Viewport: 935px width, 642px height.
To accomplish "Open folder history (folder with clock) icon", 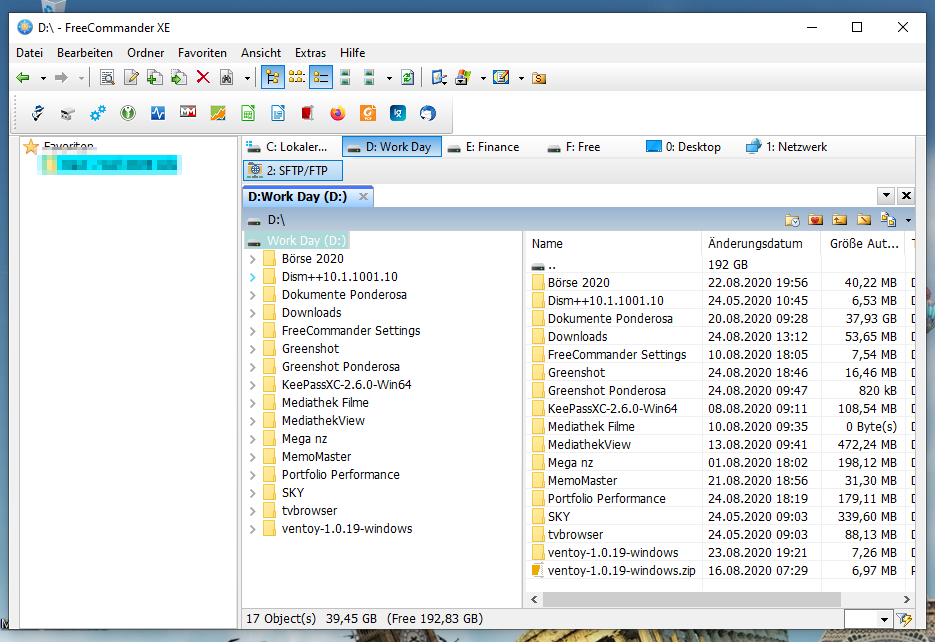I will pyautogui.click(x=792, y=220).
